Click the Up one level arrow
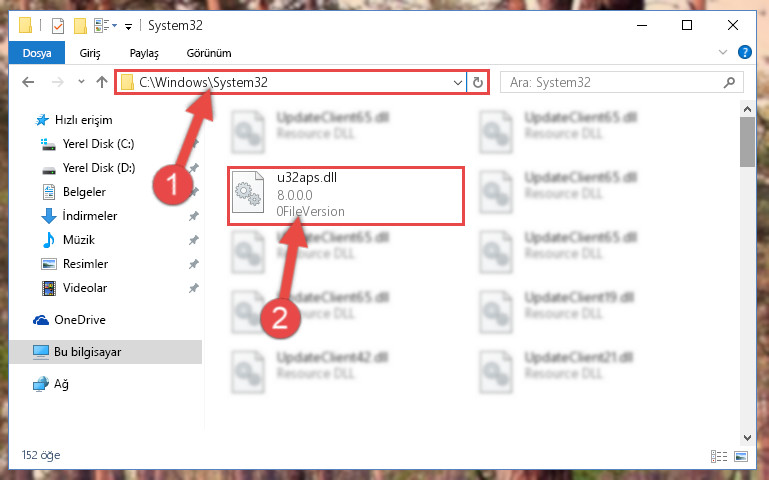 coord(102,82)
